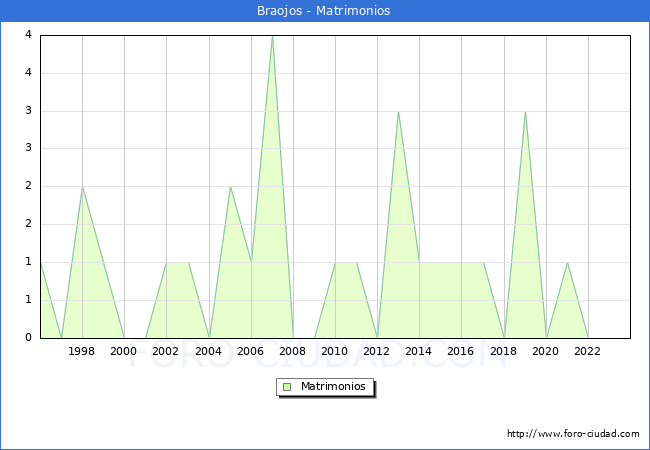Click the 2014 x-axis label
Viewport: 650px width, 450px height.
pos(418,351)
